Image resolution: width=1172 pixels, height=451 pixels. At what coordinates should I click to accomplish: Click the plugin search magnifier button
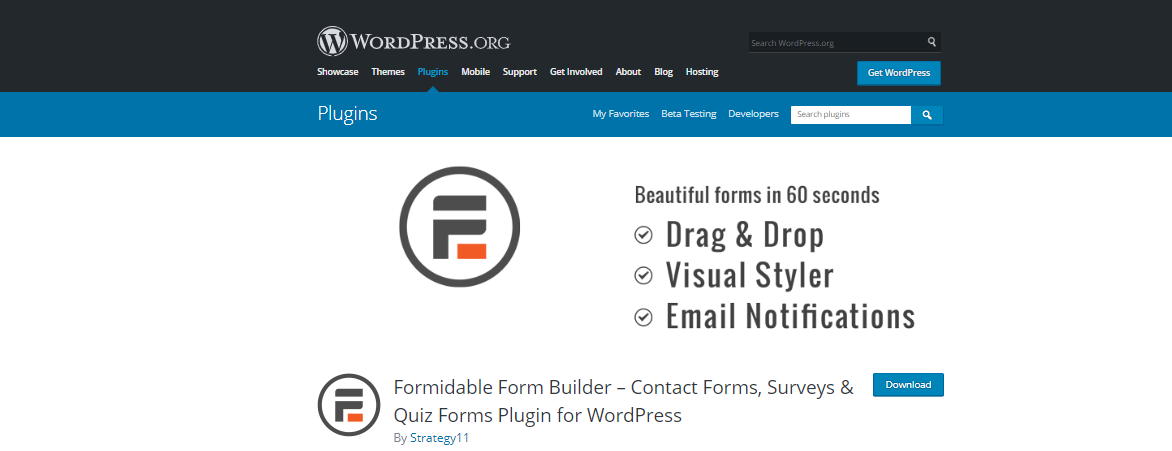[x=927, y=114]
